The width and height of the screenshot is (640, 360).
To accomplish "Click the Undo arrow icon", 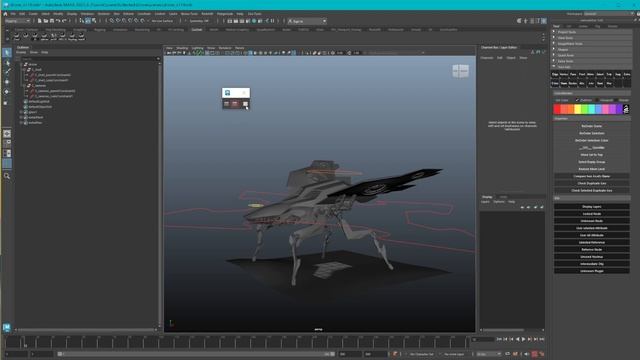I will coord(58,21).
